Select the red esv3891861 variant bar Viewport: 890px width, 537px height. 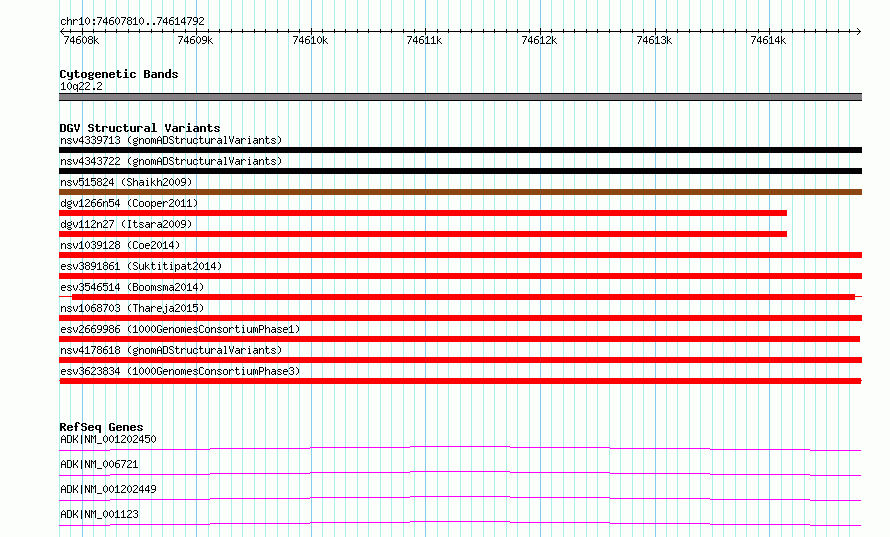tap(460, 276)
